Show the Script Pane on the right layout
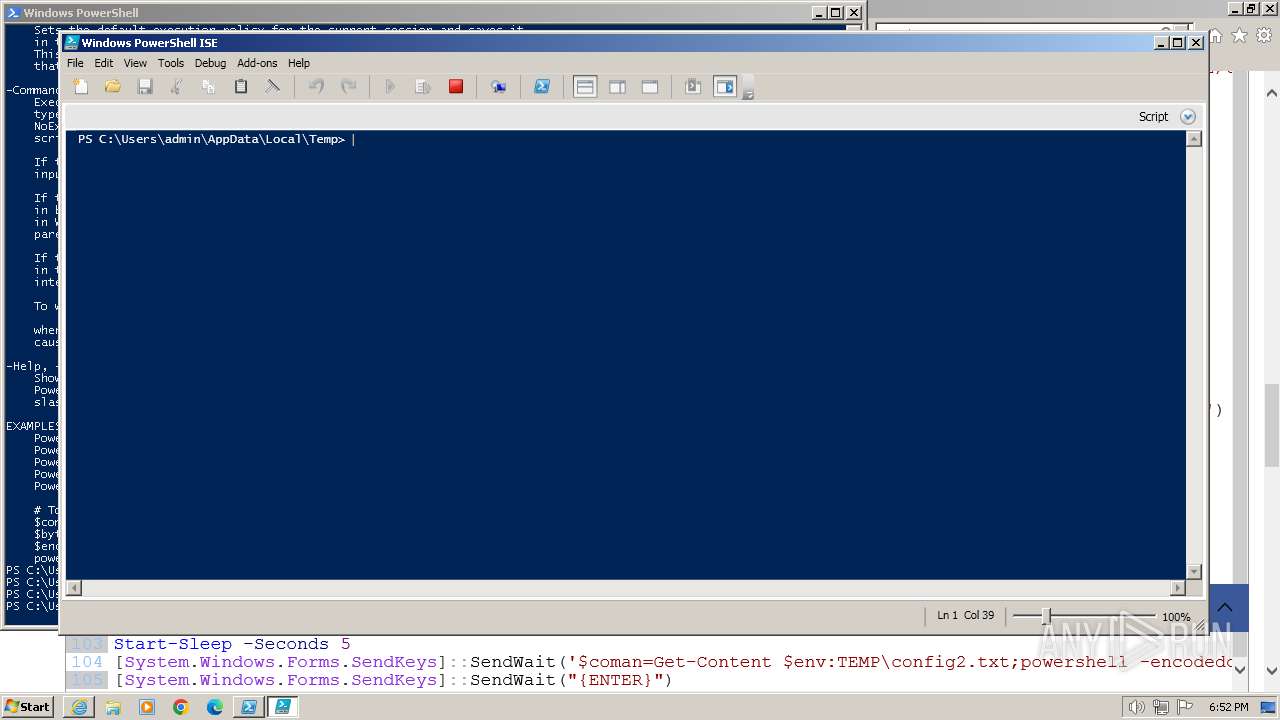This screenshot has width=1280, height=720. [x=618, y=87]
